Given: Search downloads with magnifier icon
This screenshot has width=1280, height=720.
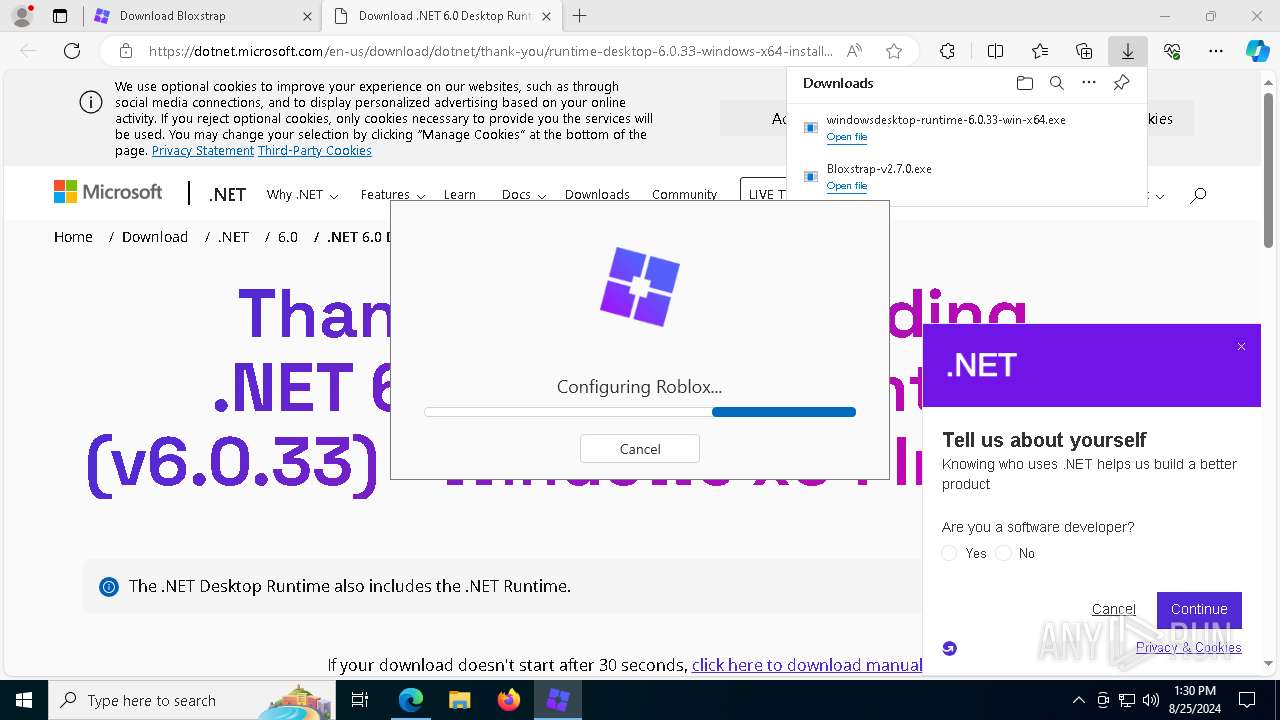Looking at the screenshot, I should [1057, 83].
